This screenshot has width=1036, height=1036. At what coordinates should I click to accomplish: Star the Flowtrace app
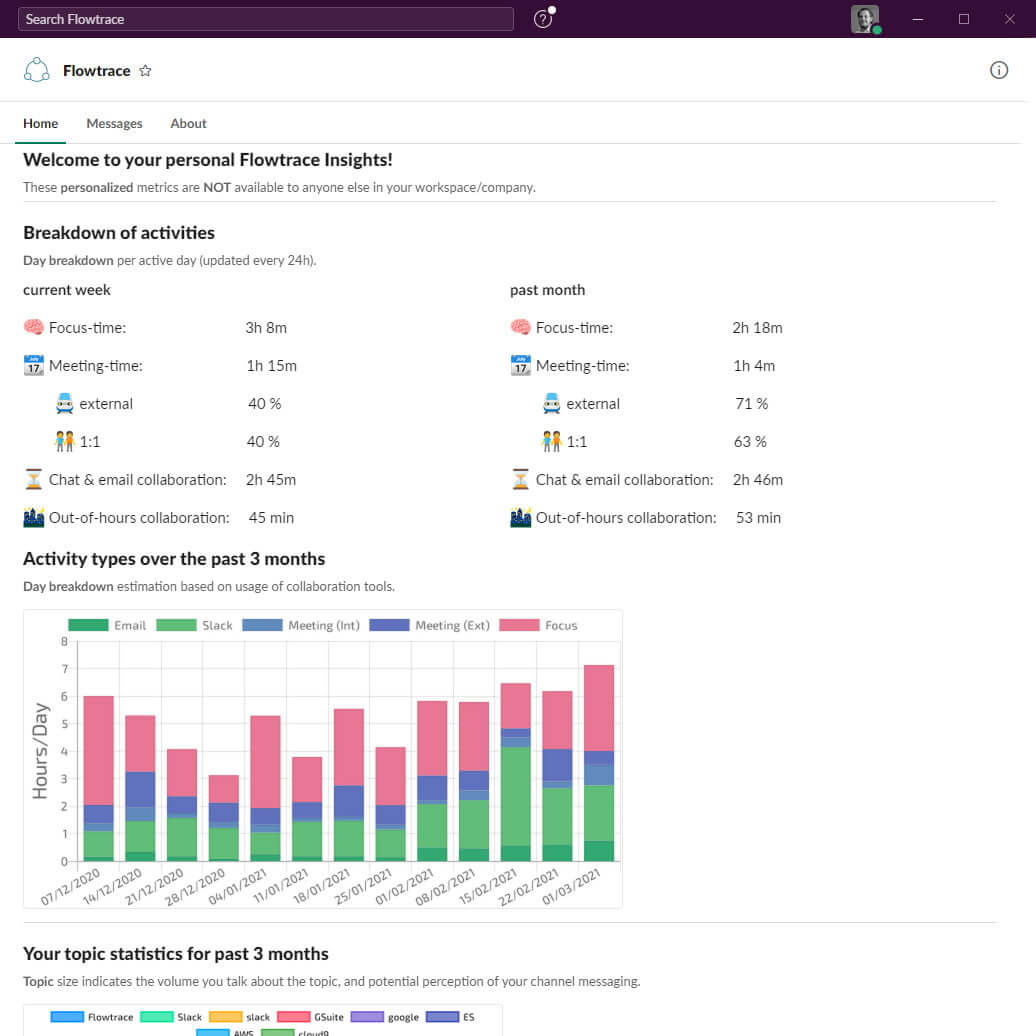145,71
